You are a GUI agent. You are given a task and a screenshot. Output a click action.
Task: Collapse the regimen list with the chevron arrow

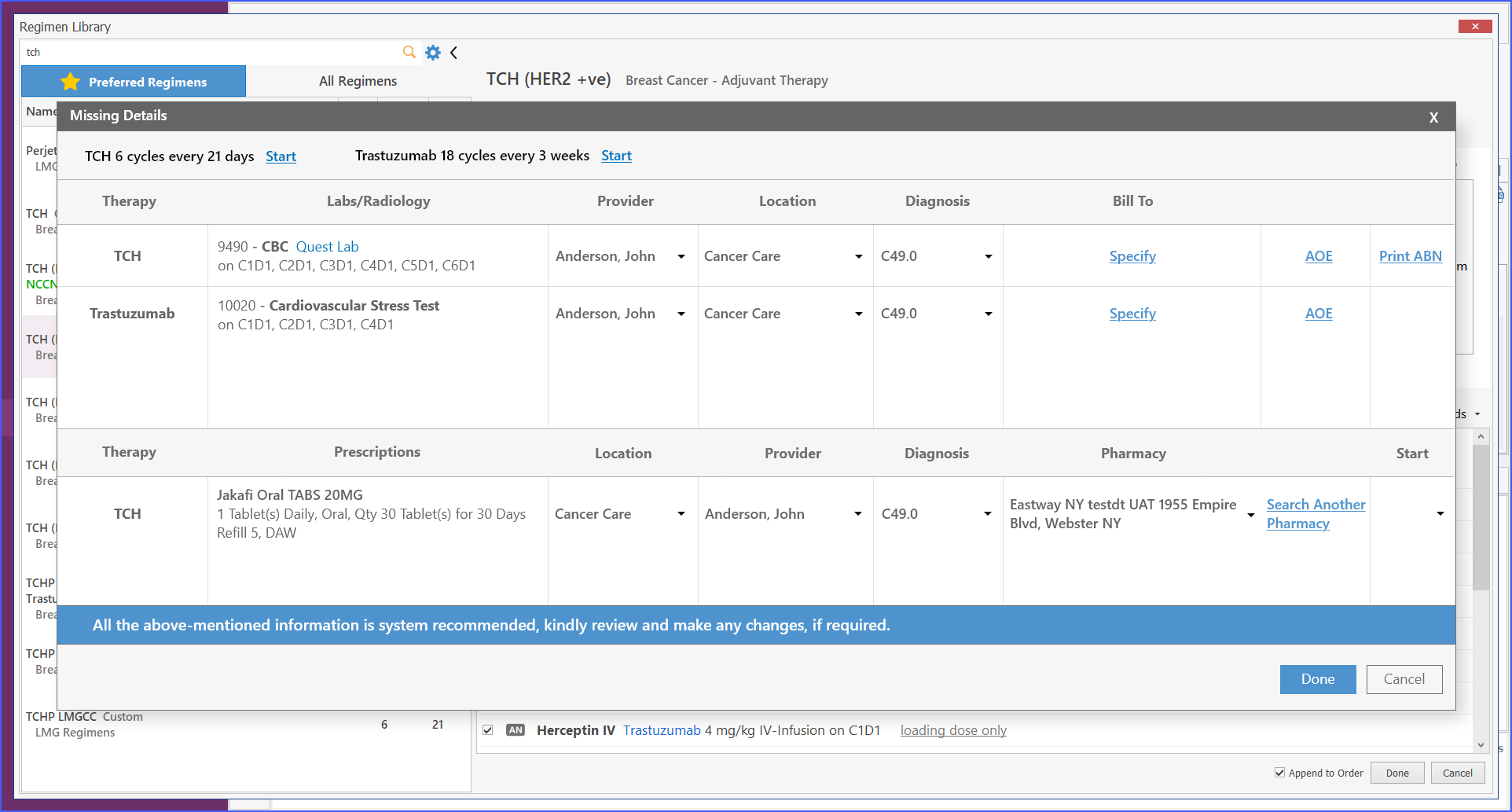pyautogui.click(x=453, y=53)
